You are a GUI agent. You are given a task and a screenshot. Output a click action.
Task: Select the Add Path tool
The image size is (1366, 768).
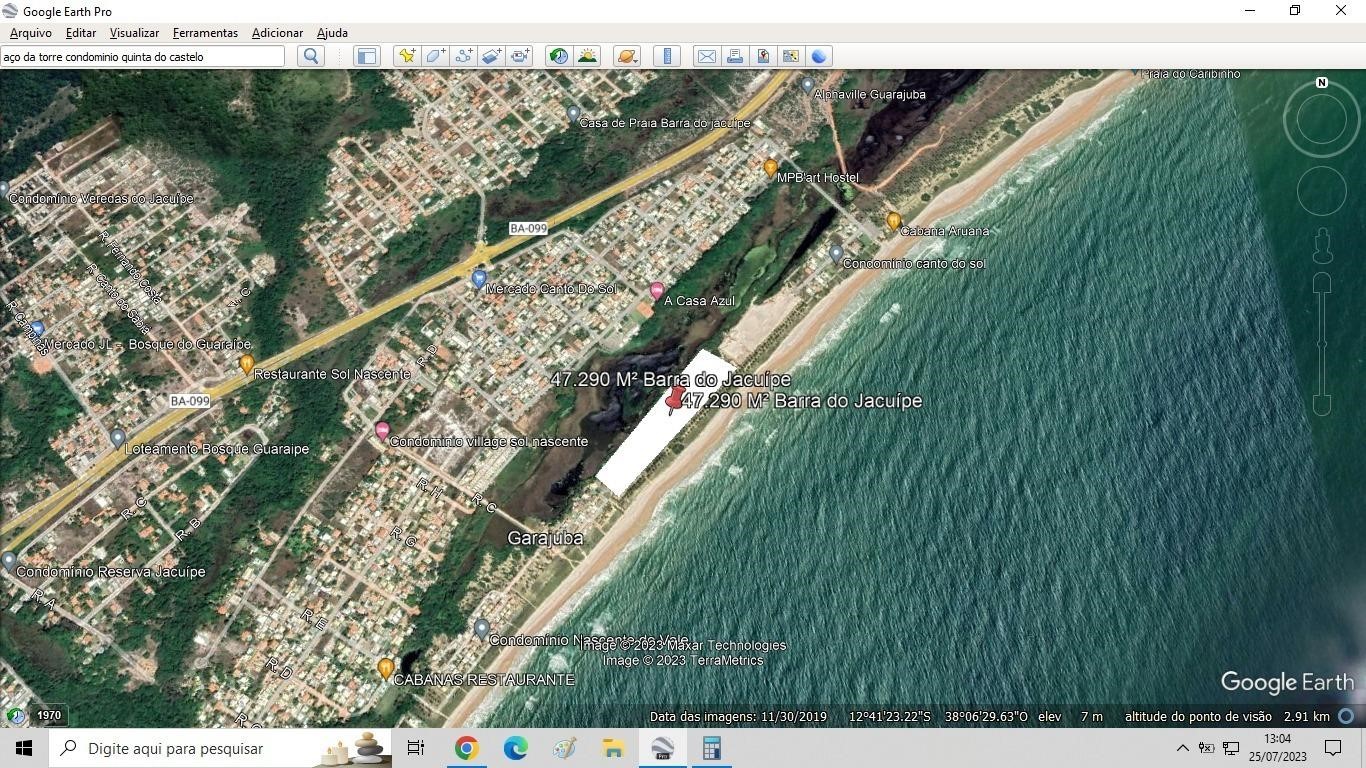[462, 56]
